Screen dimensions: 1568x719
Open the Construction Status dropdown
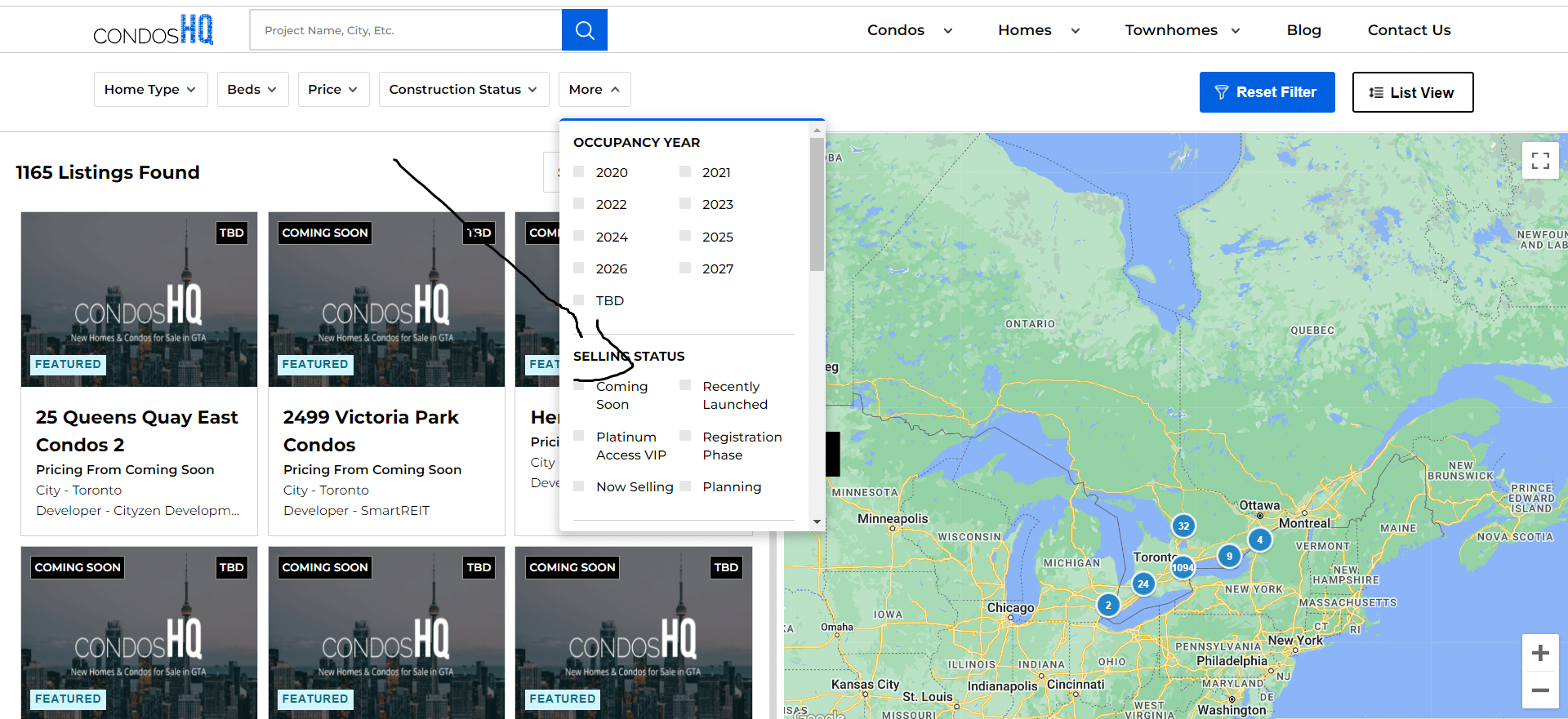pyautogui.click(x=463, y=90)
